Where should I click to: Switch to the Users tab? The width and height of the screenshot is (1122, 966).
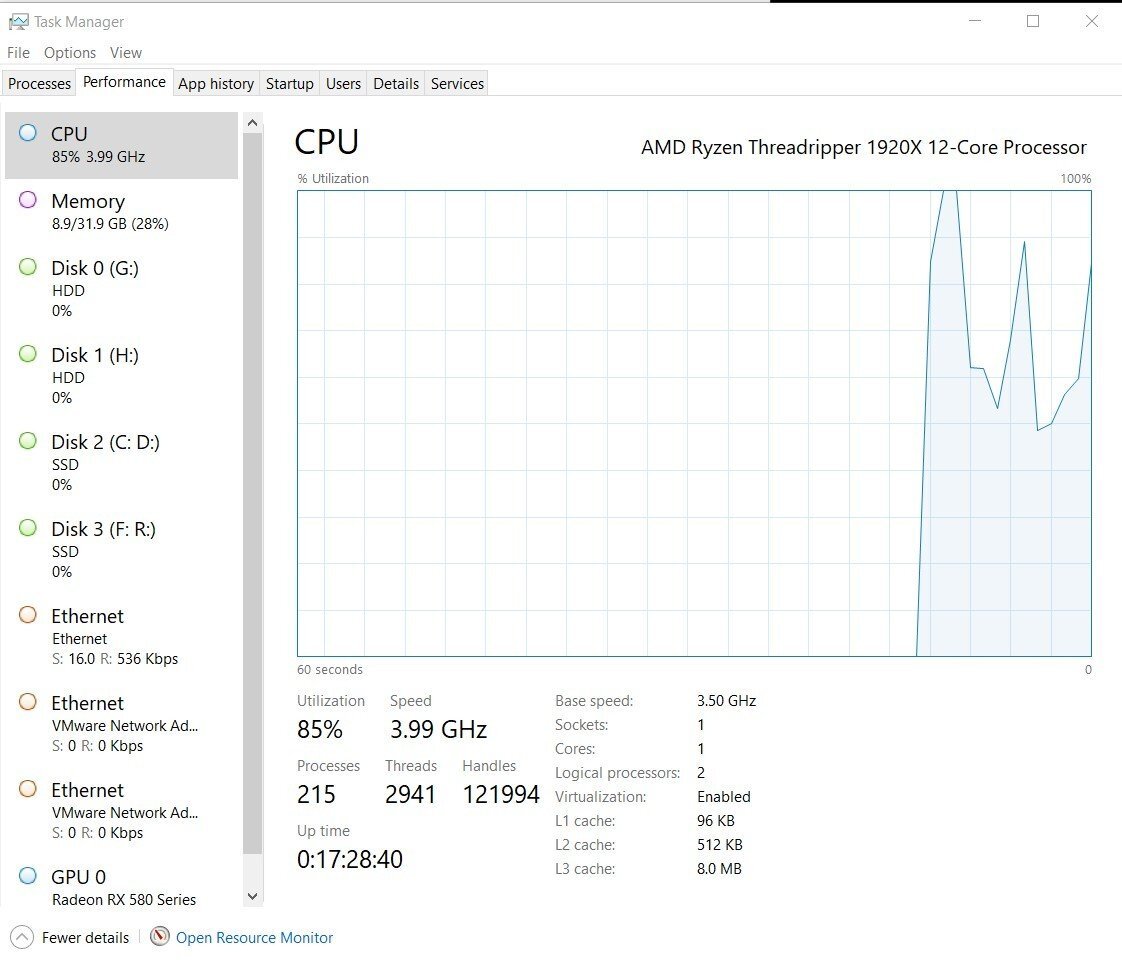[x=343, y=84]
